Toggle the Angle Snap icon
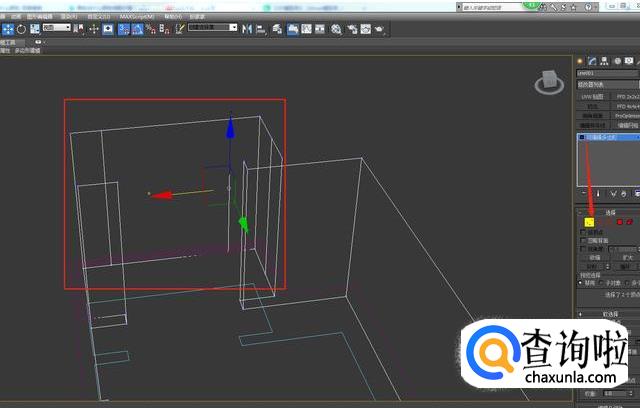 tap(137, 29)
